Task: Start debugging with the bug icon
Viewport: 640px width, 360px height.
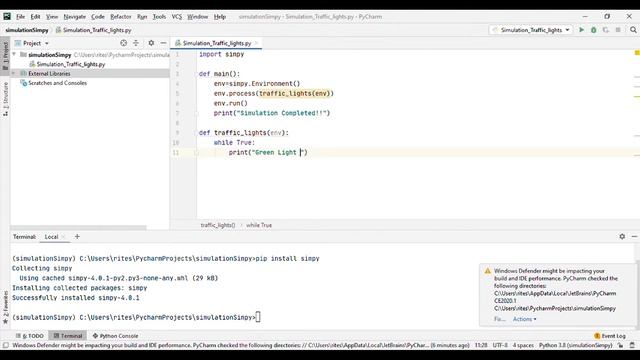Action: [593, 30]
